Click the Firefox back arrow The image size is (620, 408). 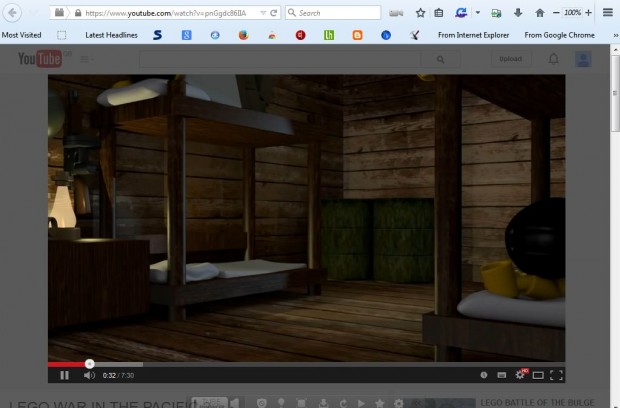12,13
